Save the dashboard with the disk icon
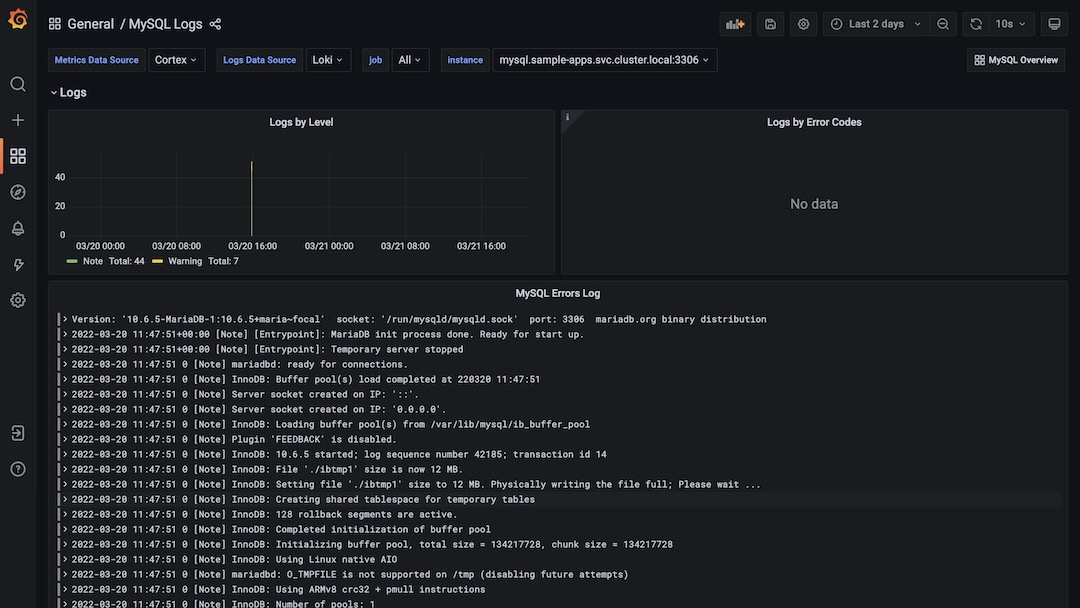Screen dimensions: 1080x608 [770, 24]
